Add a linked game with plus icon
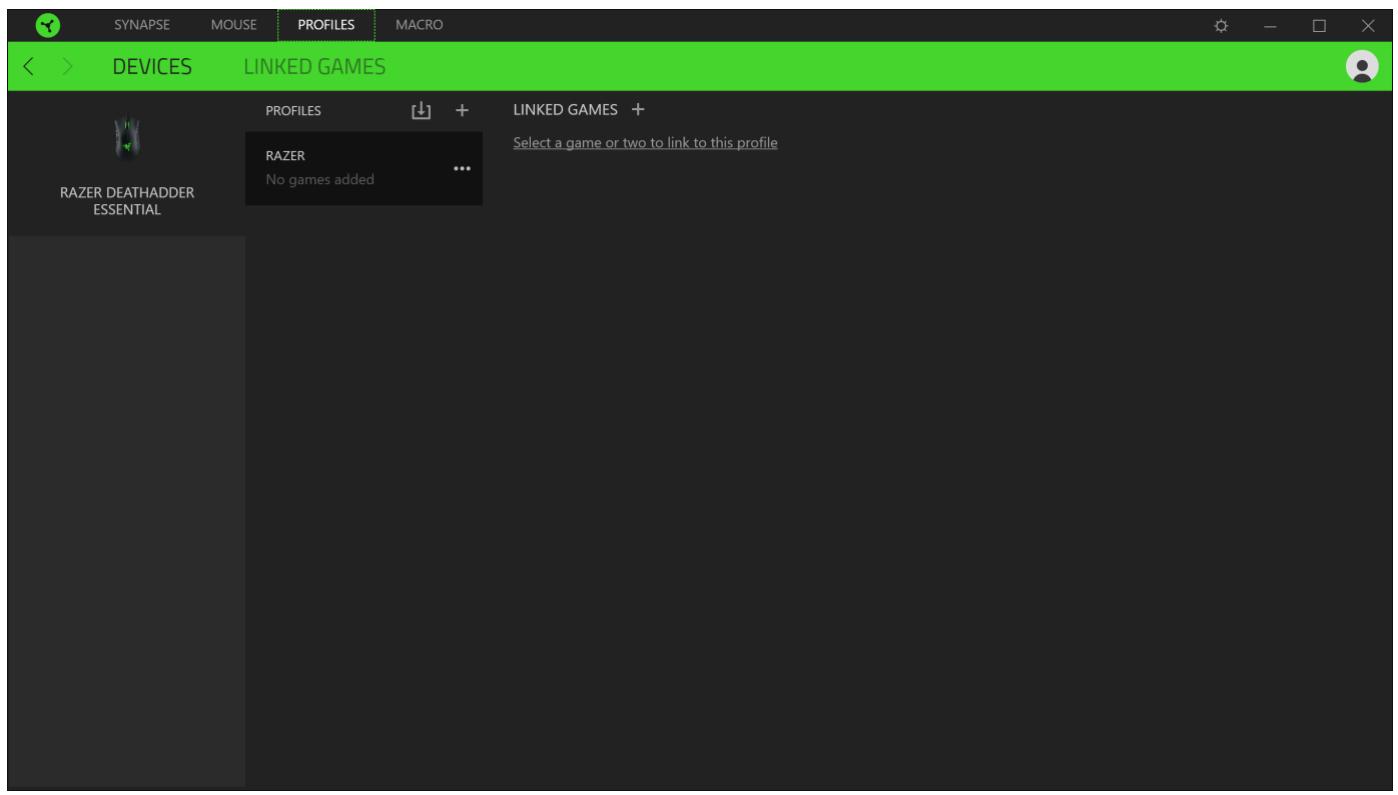The image size is (1398, 795). (638, 109)
